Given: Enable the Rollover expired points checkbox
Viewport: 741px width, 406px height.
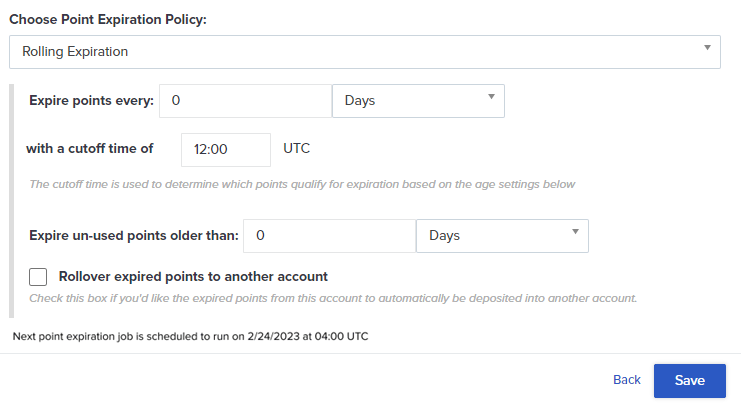Looking at the screenshot, I should pos(39,277).
